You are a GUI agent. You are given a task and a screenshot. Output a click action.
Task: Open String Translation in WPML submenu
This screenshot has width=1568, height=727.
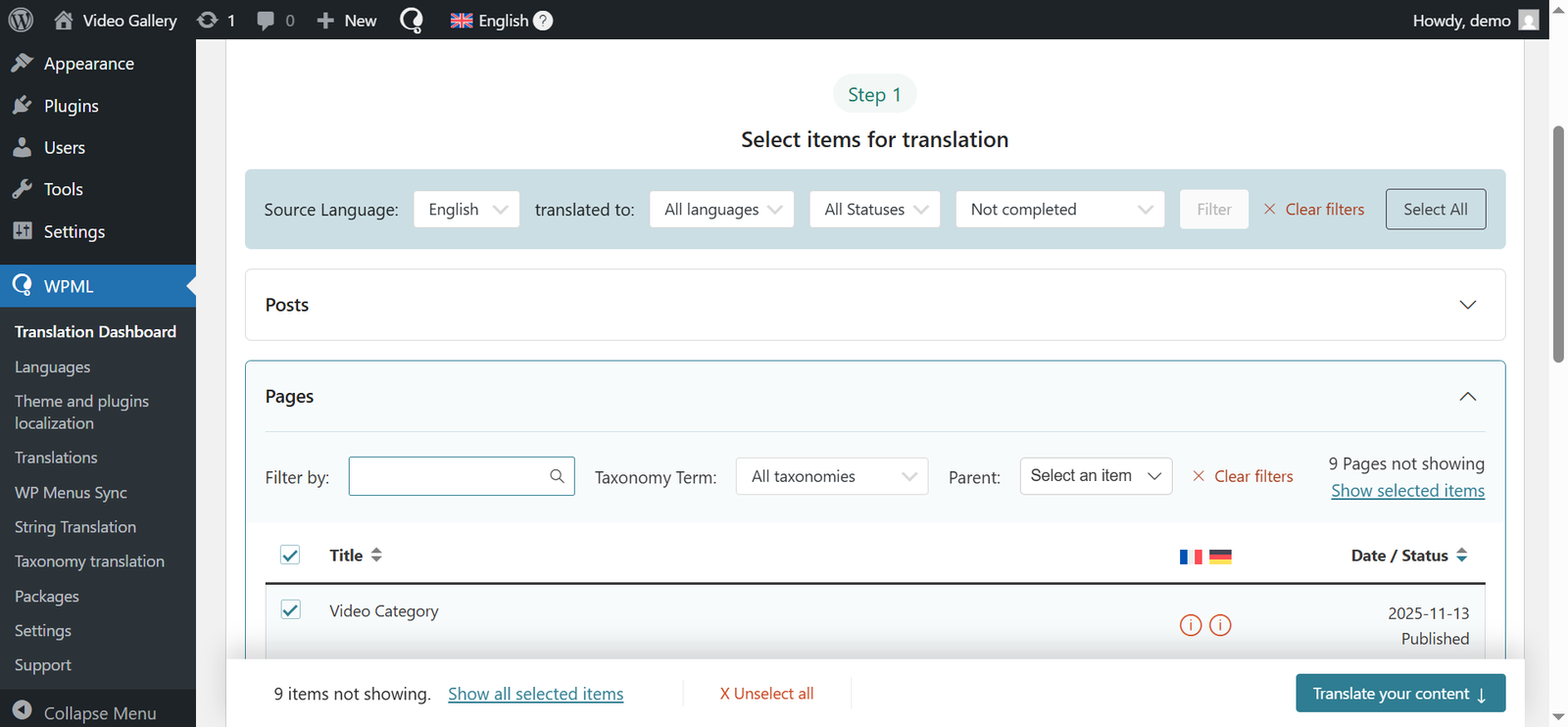(x=75, y=527)
